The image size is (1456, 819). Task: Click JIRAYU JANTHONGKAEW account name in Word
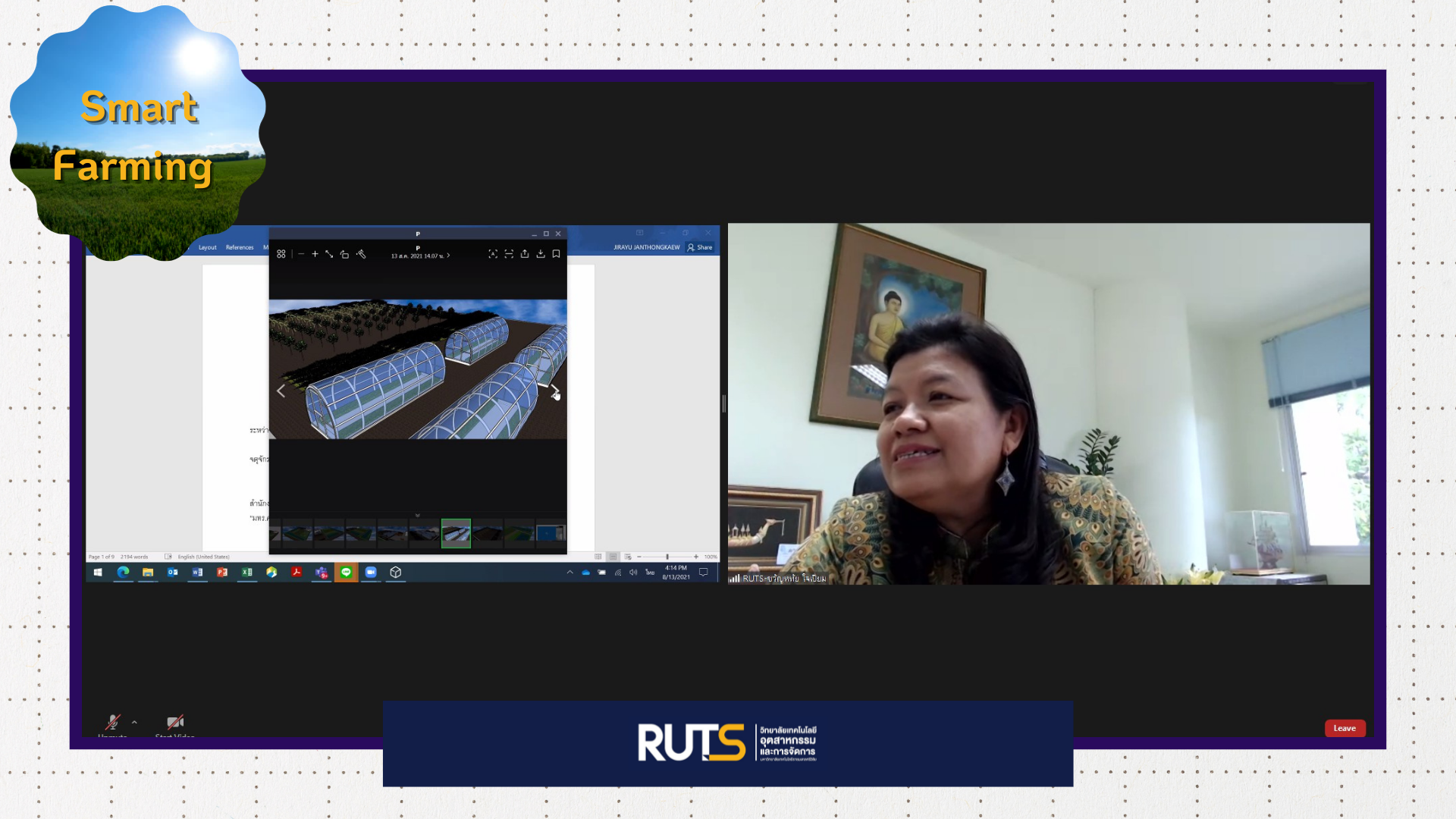pyautogui.click(x=647, y=247)
